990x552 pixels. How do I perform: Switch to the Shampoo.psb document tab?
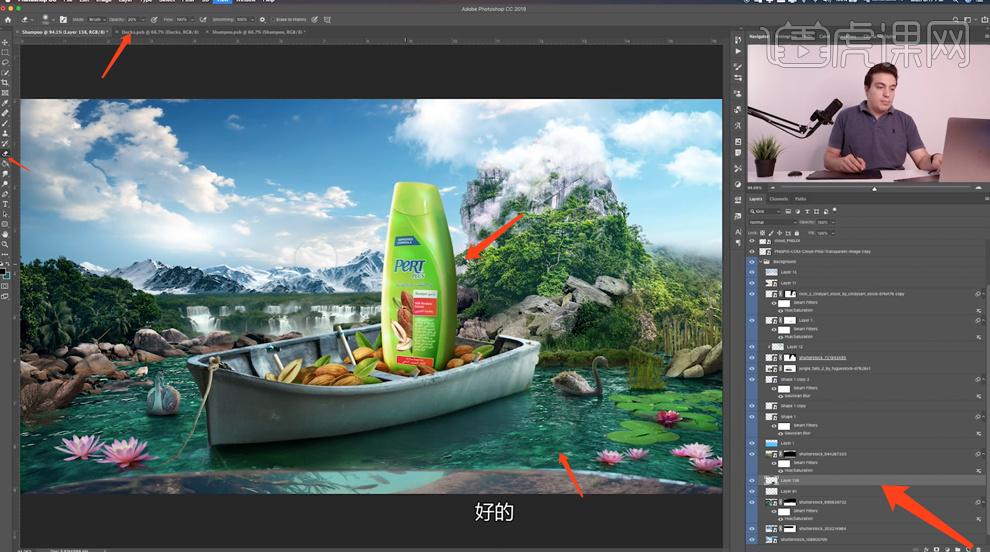(258, 31)
